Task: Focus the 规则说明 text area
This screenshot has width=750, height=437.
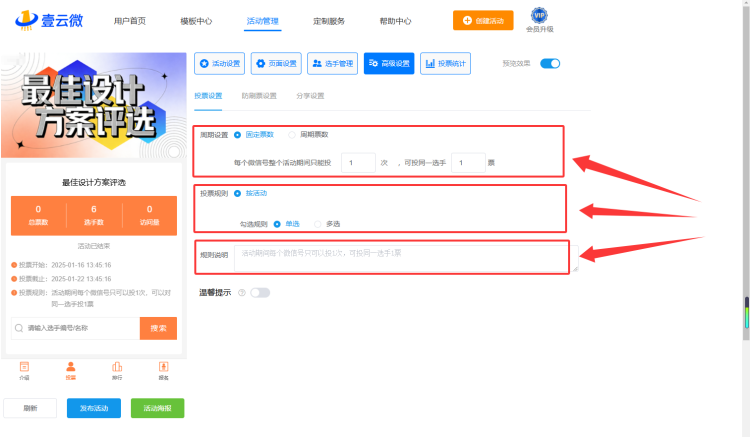Action: (406, 258)
